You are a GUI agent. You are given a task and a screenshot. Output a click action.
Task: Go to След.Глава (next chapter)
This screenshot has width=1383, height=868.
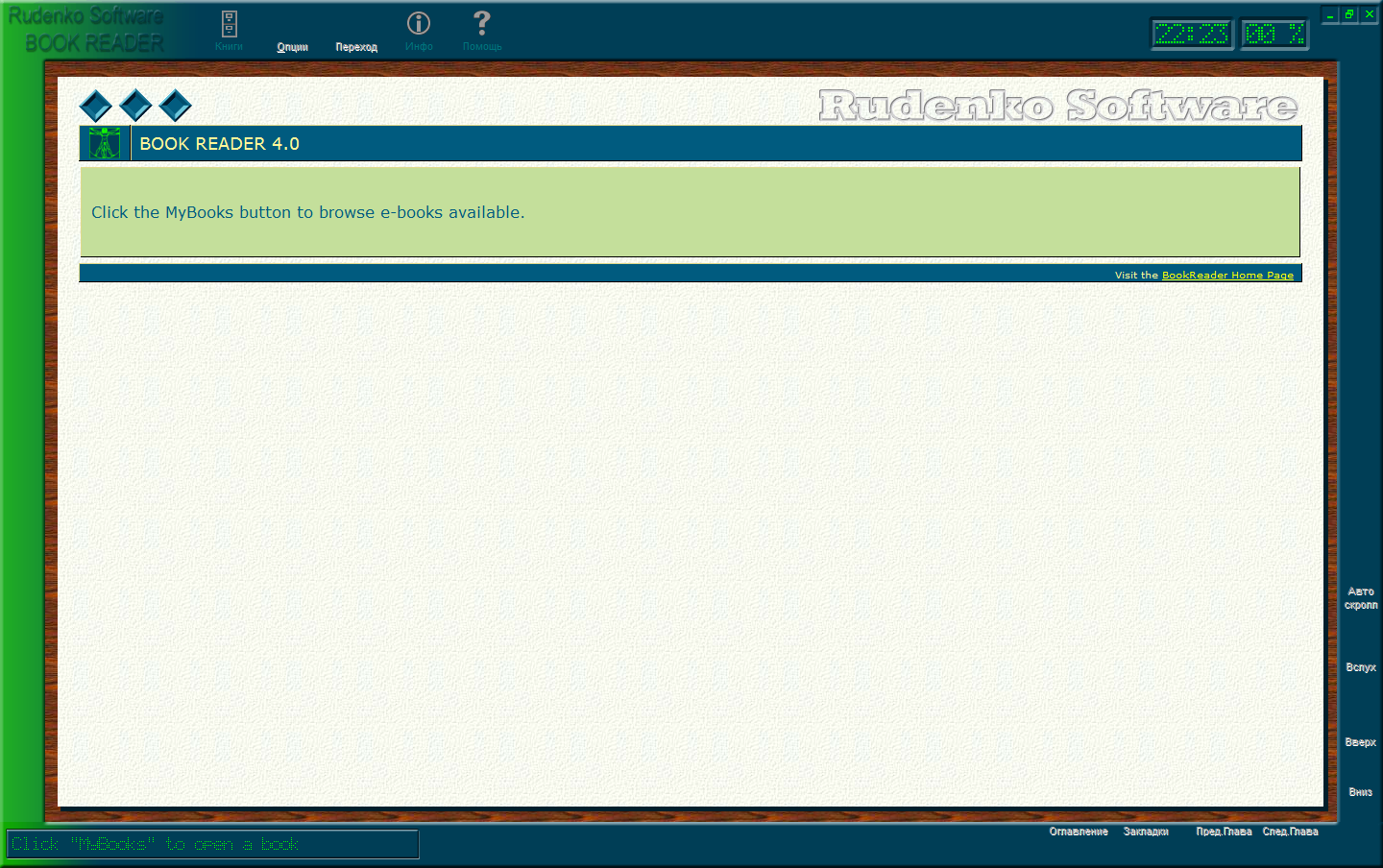click(1290, 832)
